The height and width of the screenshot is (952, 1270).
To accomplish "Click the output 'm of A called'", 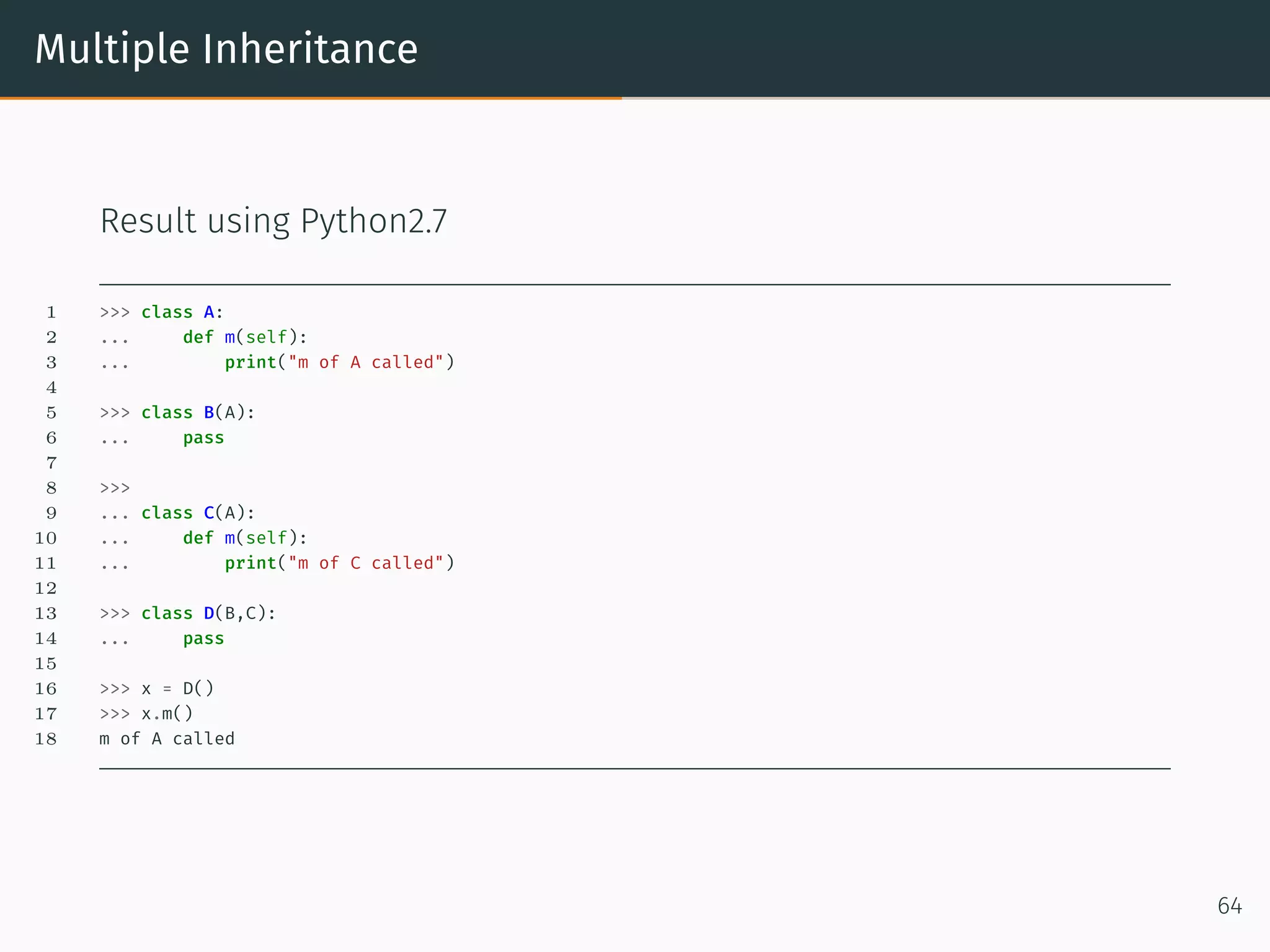I will coord(167,739).
